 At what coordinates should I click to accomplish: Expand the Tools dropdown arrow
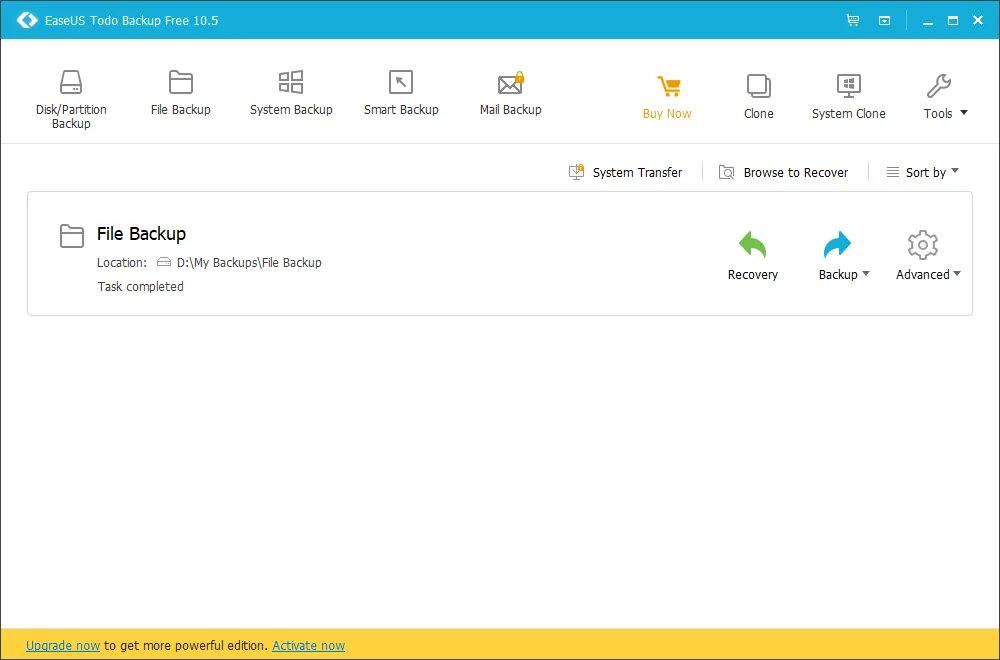[x=964, y=113]
